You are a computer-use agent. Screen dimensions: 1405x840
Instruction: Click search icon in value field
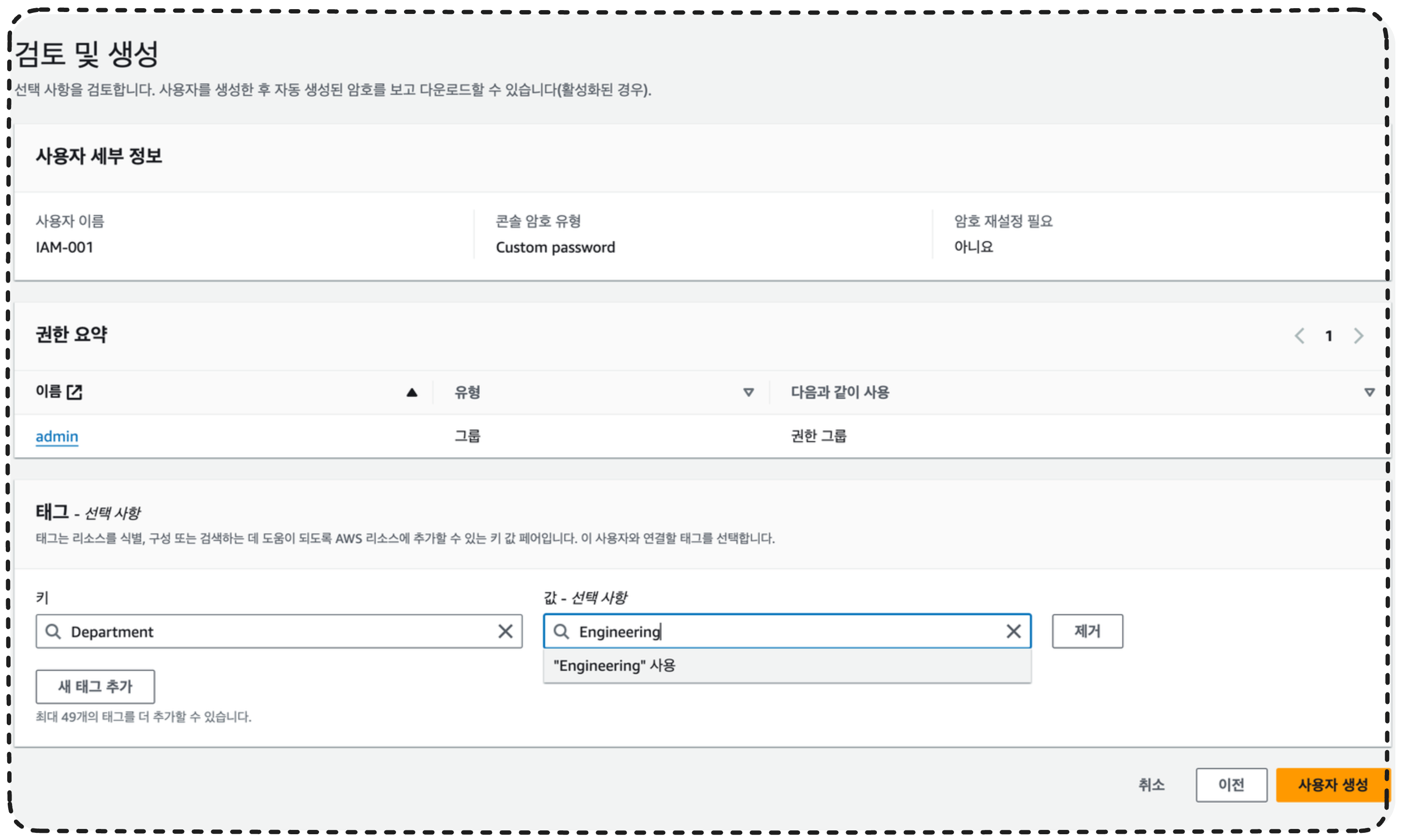pos(561,631)
